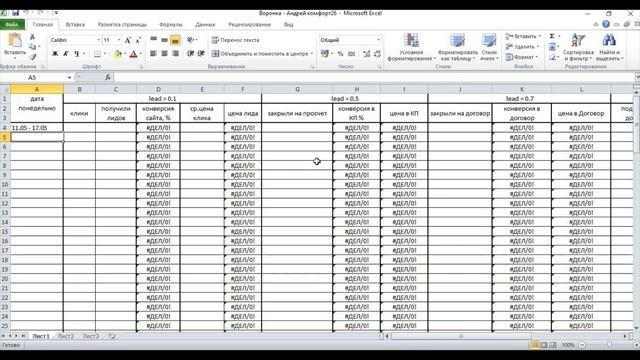Click the accounting currency format icon
The width and height of the screenshot is (640, 360).
[x=325, y=53]
